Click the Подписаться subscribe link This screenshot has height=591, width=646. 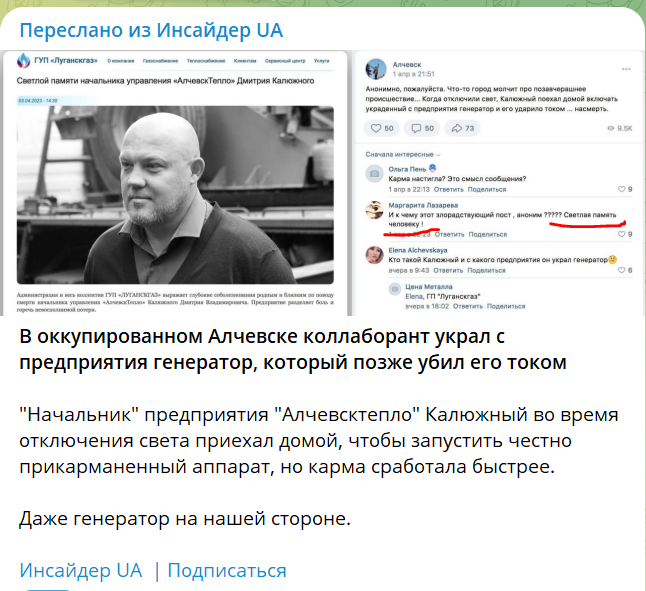(x=227, y=570)
